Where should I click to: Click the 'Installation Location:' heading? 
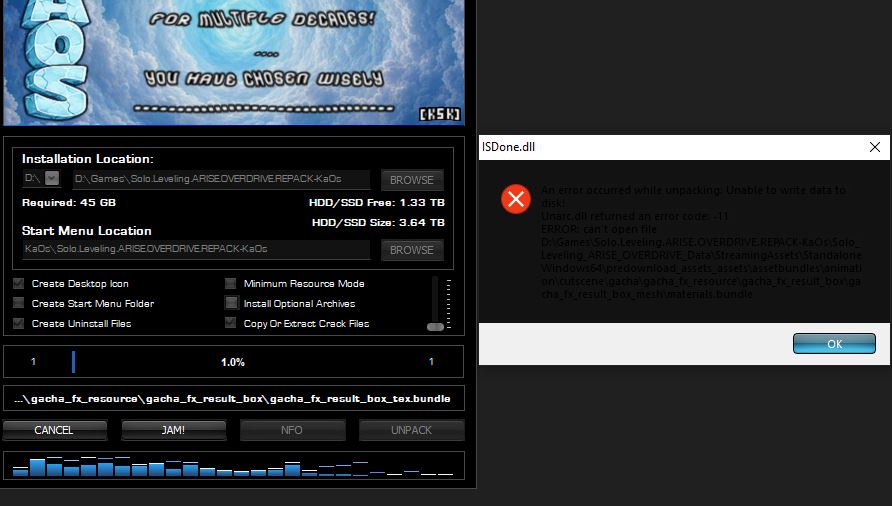tap(88, 159)
